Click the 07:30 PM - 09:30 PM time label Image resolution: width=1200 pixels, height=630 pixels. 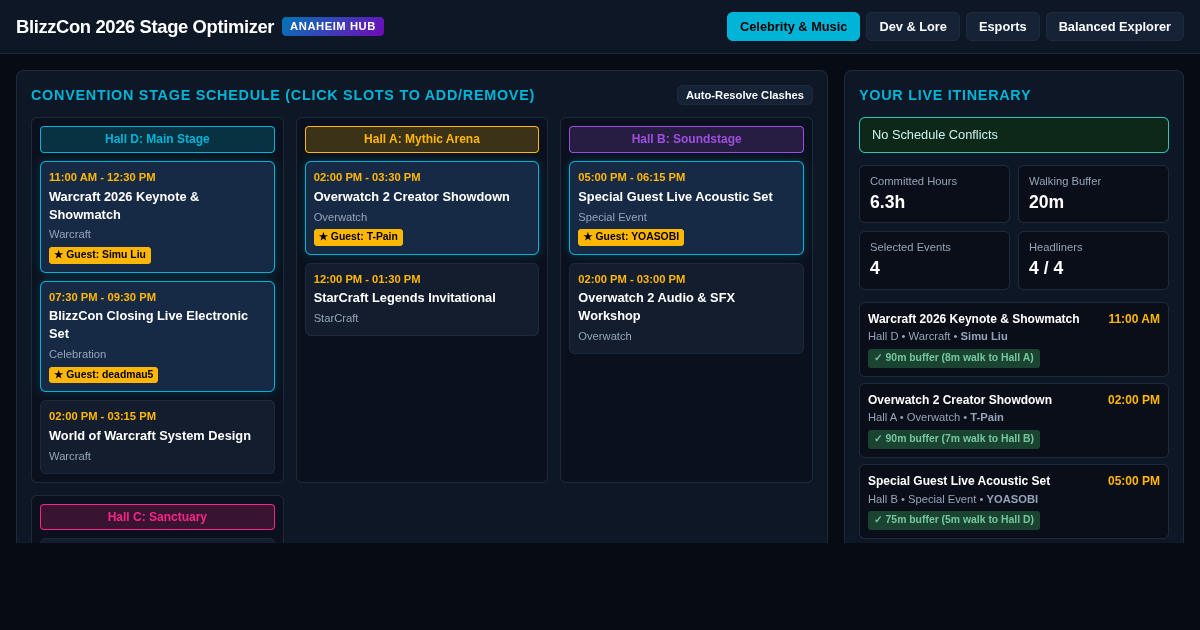click(x=102, y=297)
